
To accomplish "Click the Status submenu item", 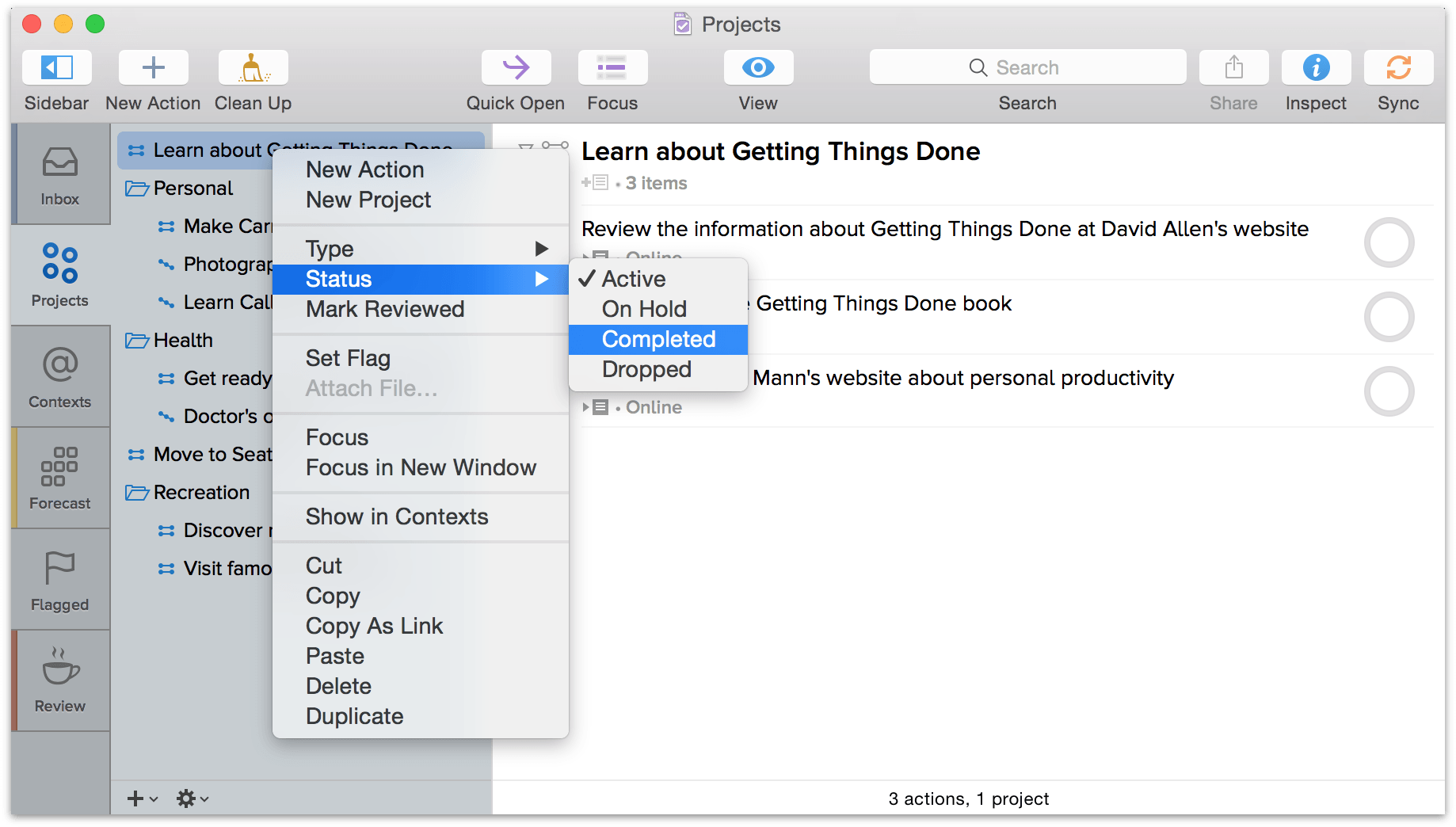I will tap(421, 279).
